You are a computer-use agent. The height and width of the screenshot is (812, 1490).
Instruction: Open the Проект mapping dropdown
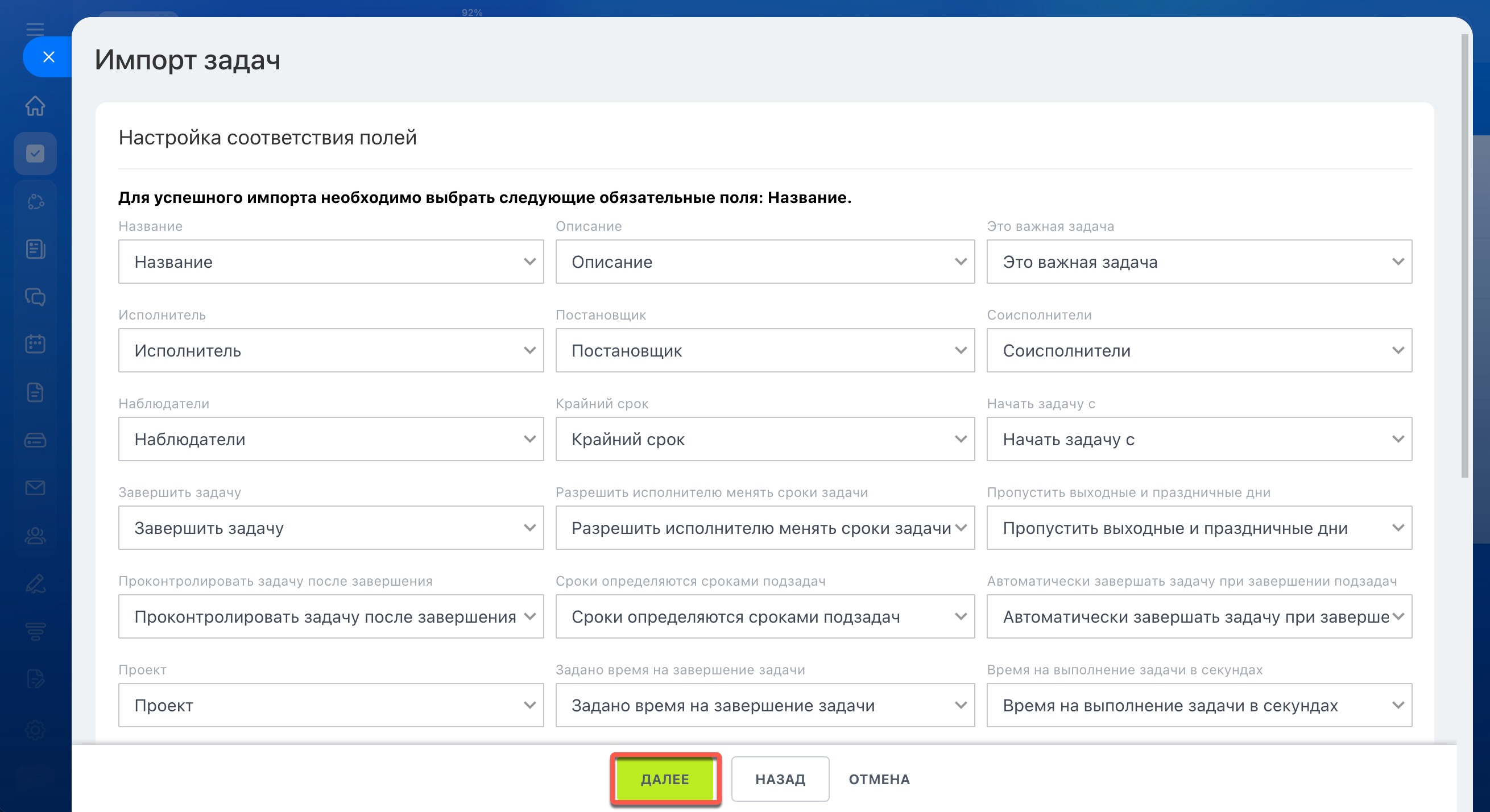tap(331, 705)
